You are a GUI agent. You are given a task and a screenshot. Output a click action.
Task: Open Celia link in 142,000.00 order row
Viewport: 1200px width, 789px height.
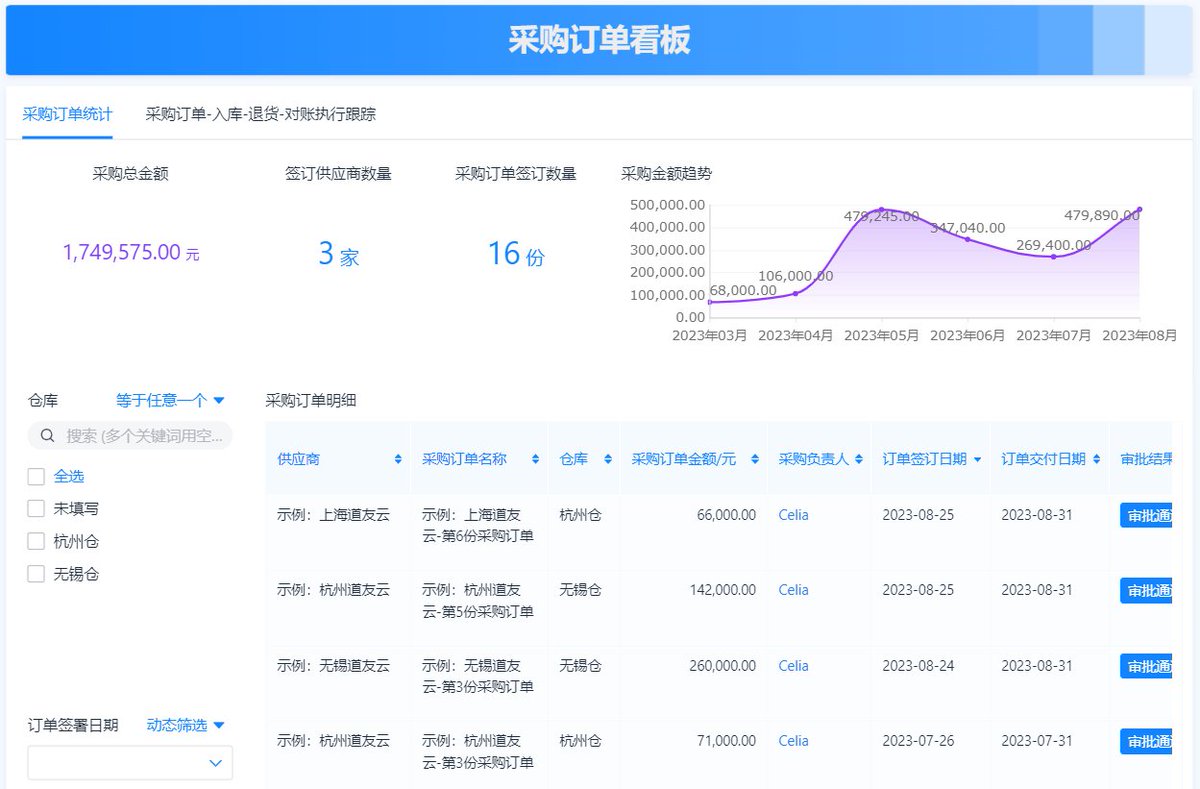pyautogui.click(x=794, y=590)
